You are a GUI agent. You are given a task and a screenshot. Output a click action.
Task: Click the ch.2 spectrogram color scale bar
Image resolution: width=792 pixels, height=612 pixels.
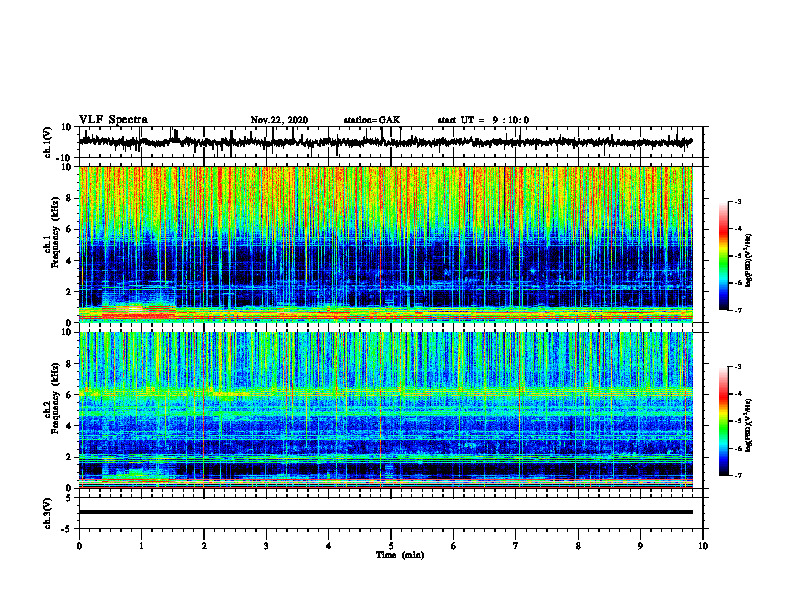[x=724, y=421]
